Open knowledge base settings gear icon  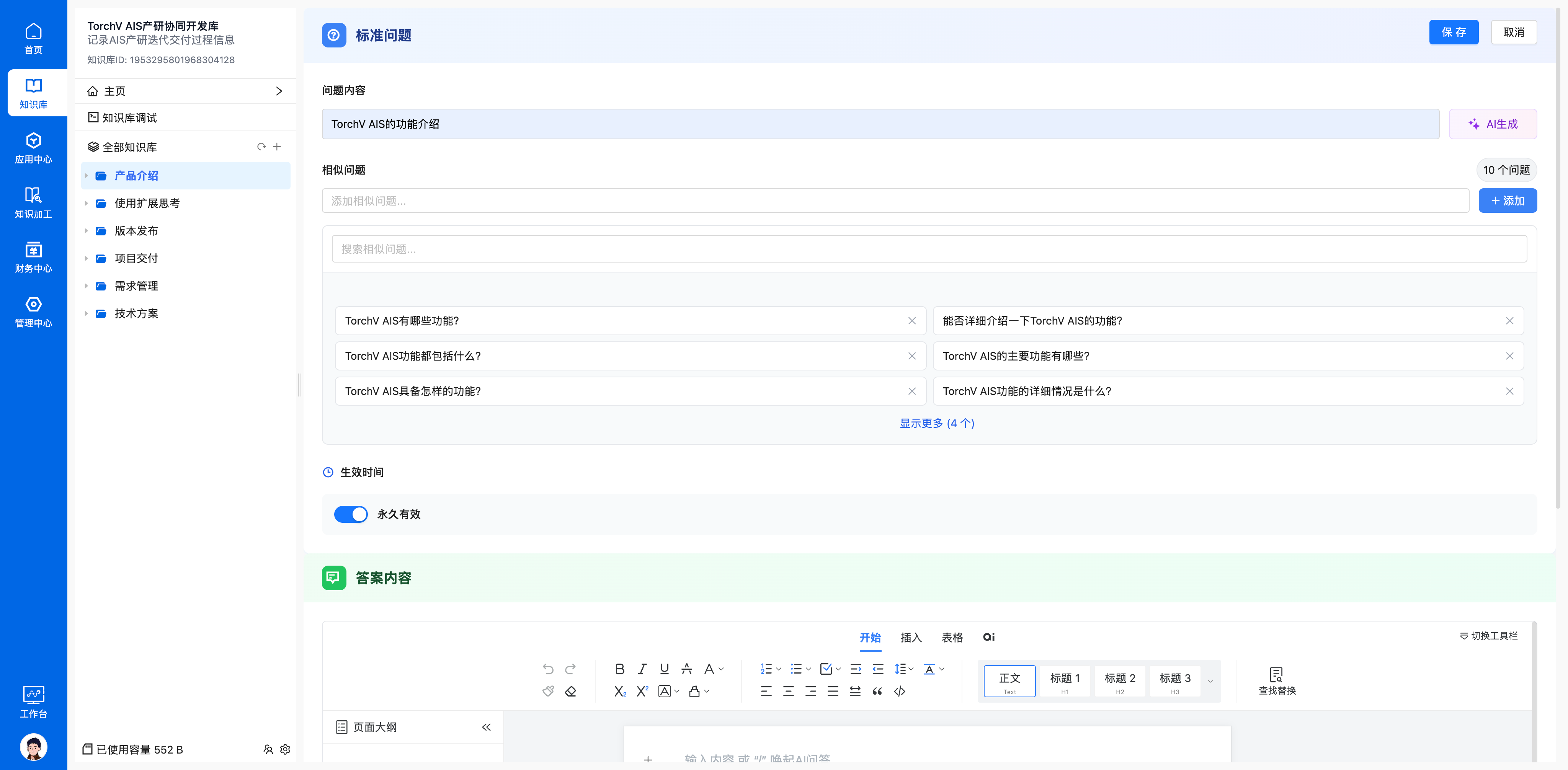click(285, 749)
